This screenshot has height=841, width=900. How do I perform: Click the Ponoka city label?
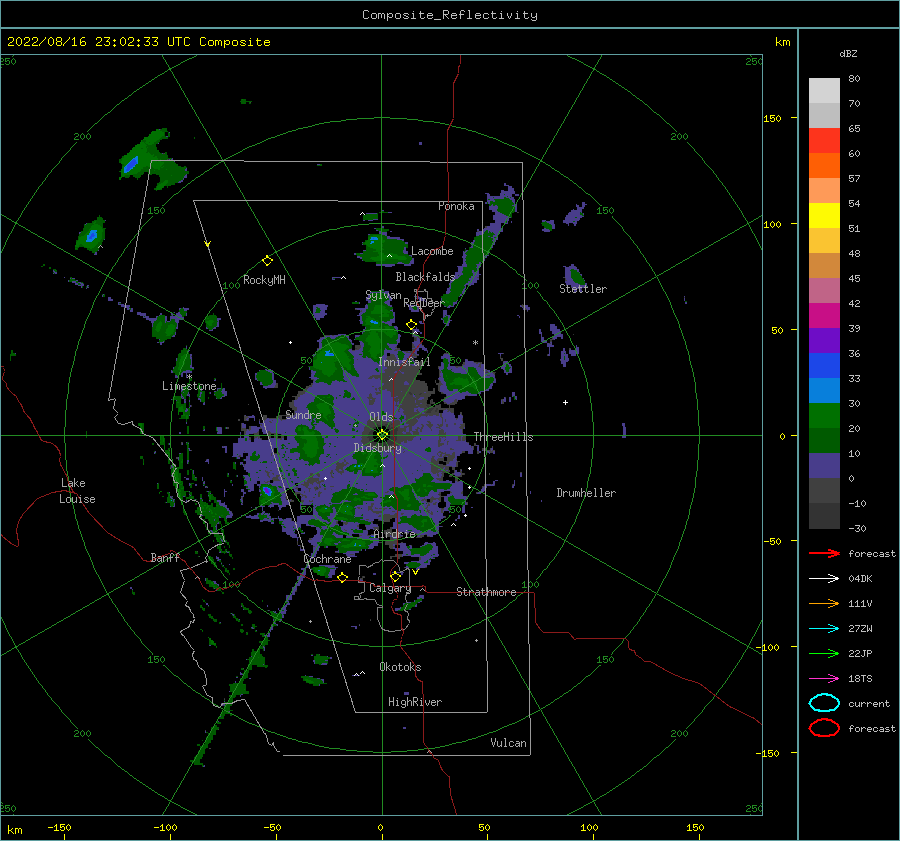(x=456, y=206)
